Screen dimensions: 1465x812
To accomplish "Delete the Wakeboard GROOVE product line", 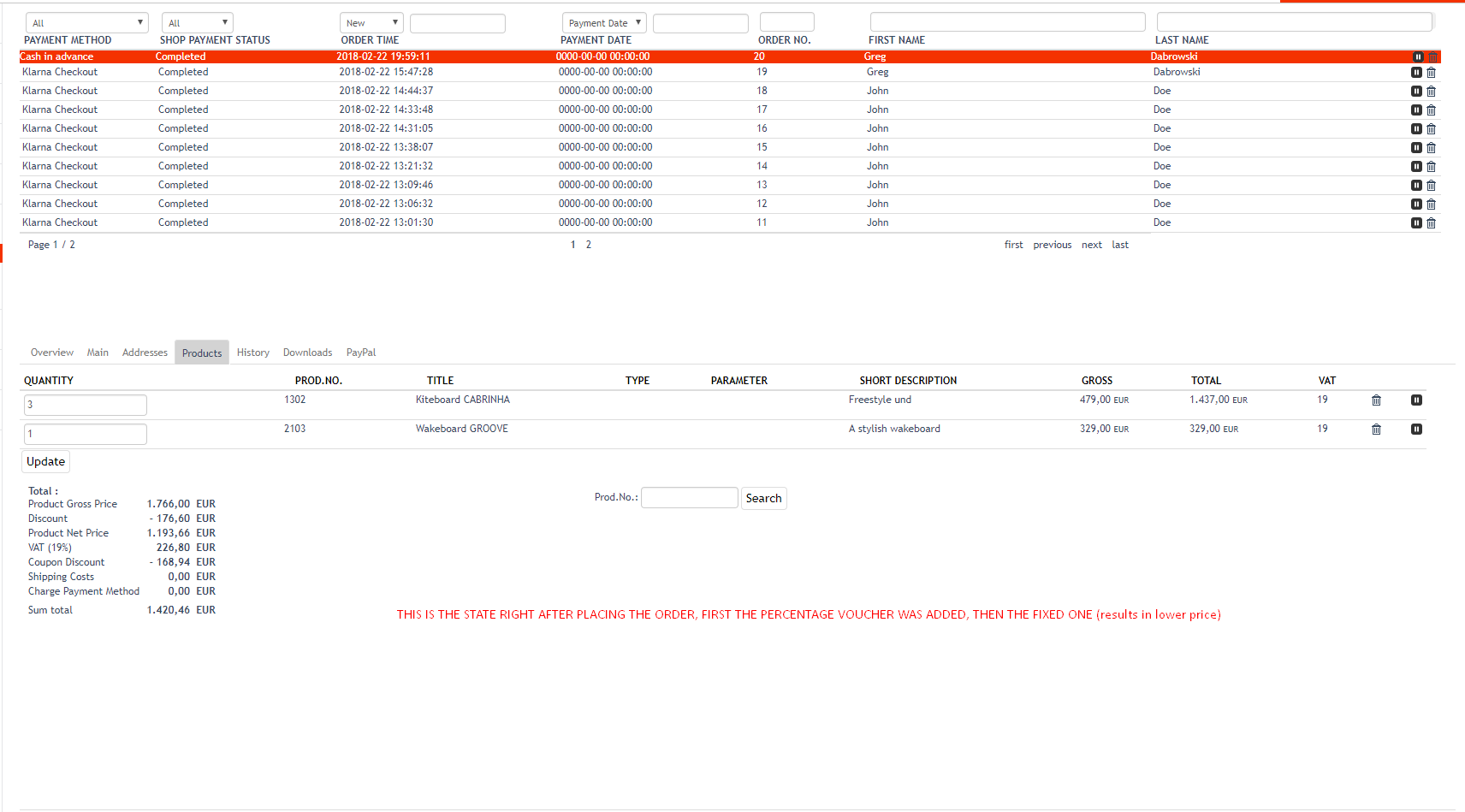I will (1376, 430).
